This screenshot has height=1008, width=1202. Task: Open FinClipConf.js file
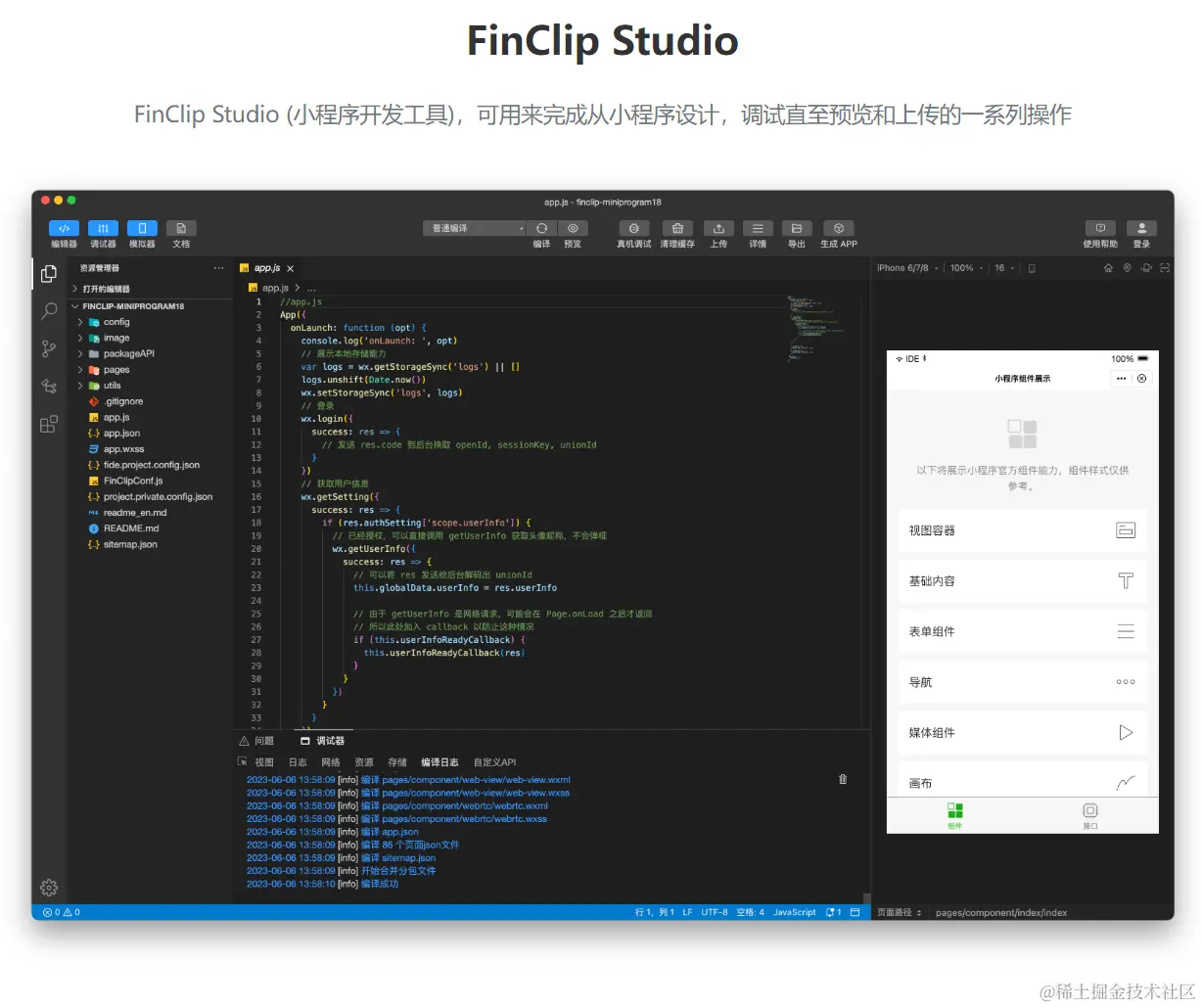click(151, 481)
